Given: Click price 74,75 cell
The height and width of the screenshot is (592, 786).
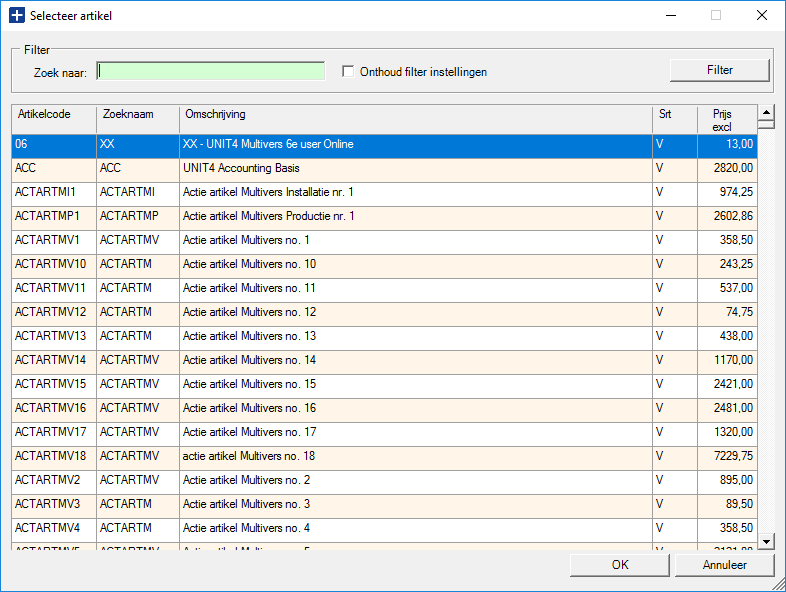Looking at the screenshot, I should 727,312.
